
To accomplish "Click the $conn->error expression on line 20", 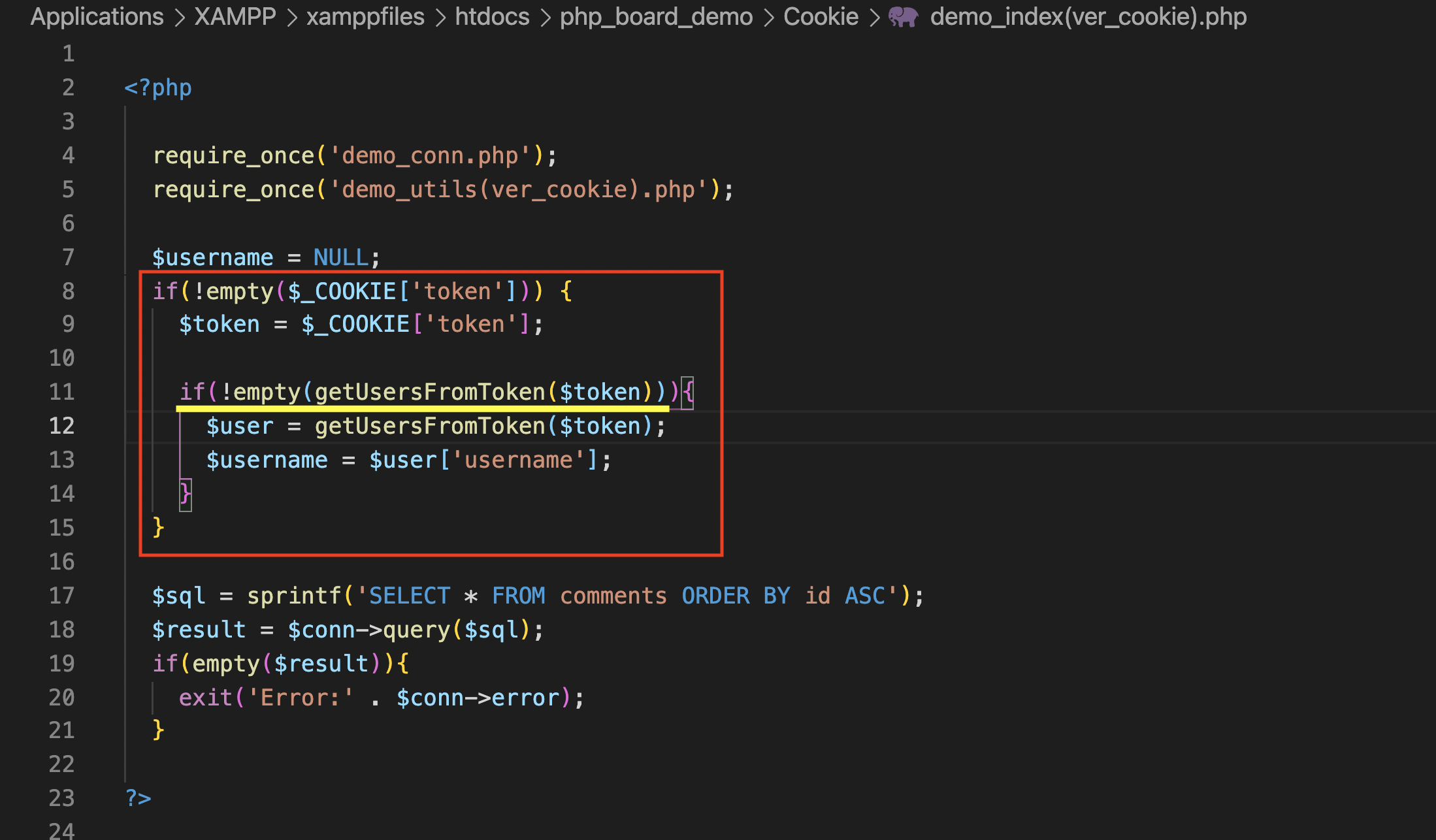I will pyautogui.click(x=483, y=697).
